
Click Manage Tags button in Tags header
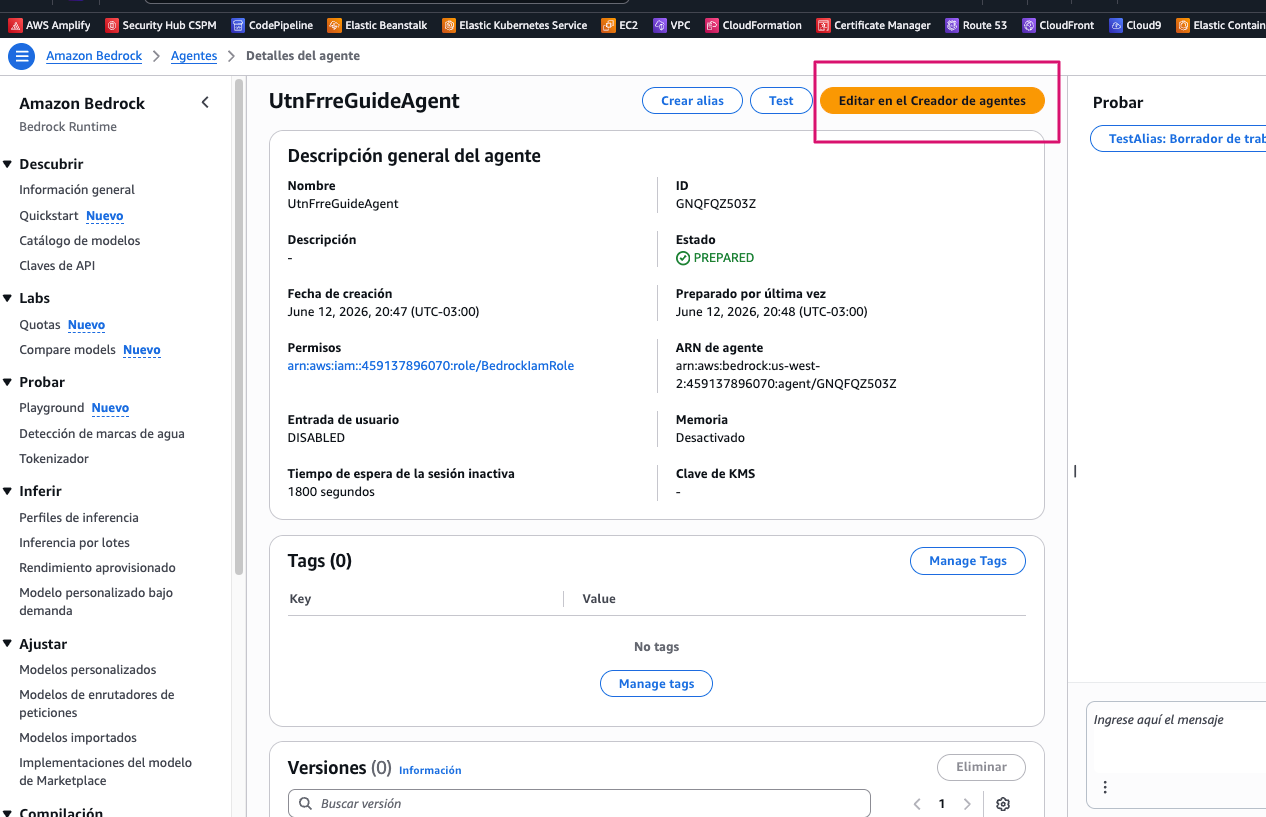(x=968, y=561)
